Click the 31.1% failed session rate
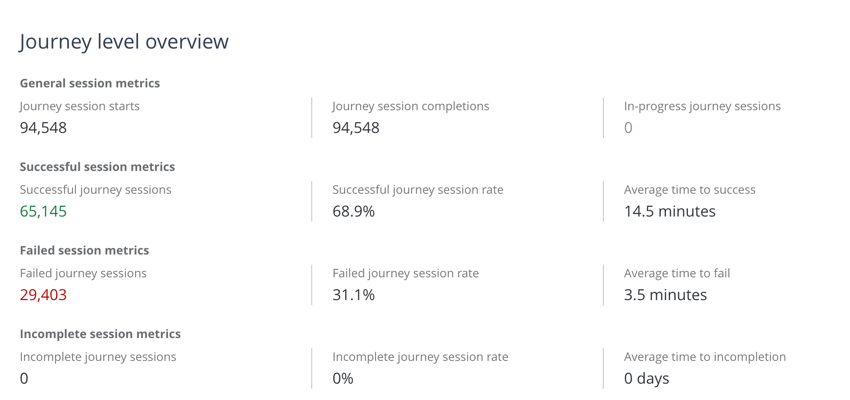Image resolution: width=850 pixels, height=400 pixels. (353, 295)
